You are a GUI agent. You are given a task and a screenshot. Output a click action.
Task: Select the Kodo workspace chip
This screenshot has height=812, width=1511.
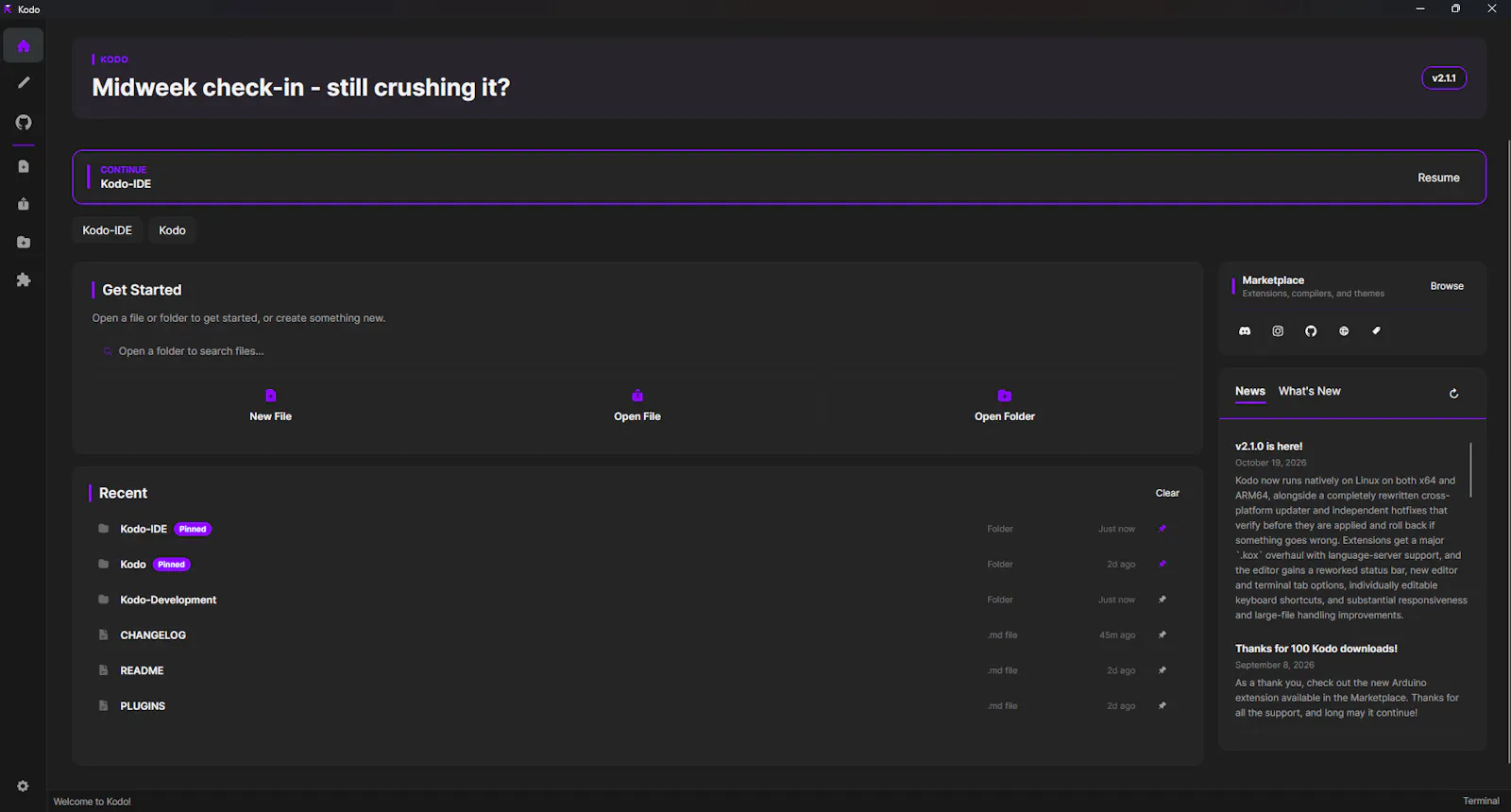(172, 230)
